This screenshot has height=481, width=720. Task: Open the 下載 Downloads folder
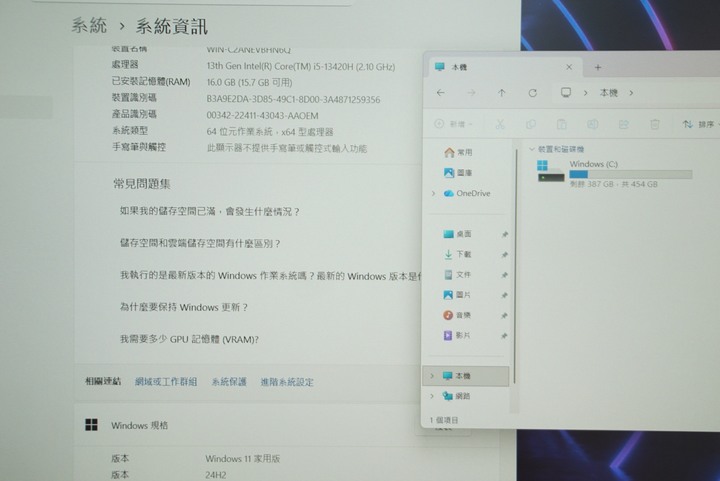pos(463,255)
